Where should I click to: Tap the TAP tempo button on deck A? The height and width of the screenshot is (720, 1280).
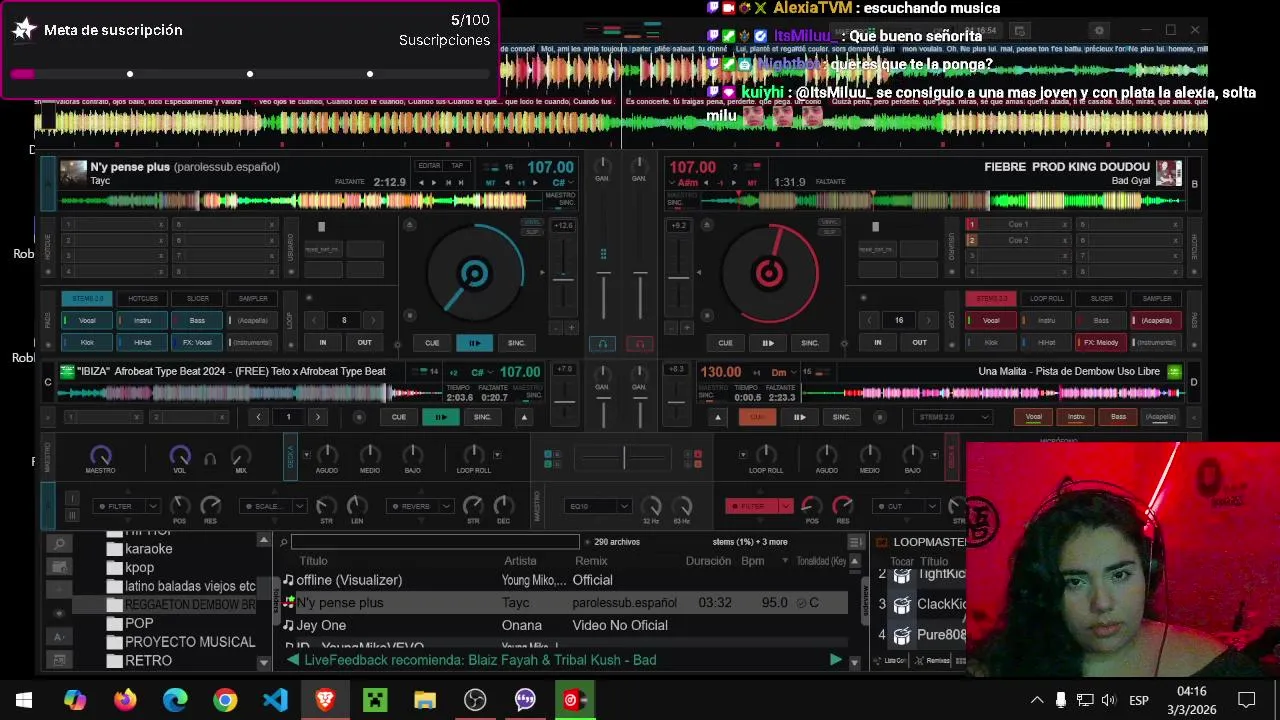[457, 166]
